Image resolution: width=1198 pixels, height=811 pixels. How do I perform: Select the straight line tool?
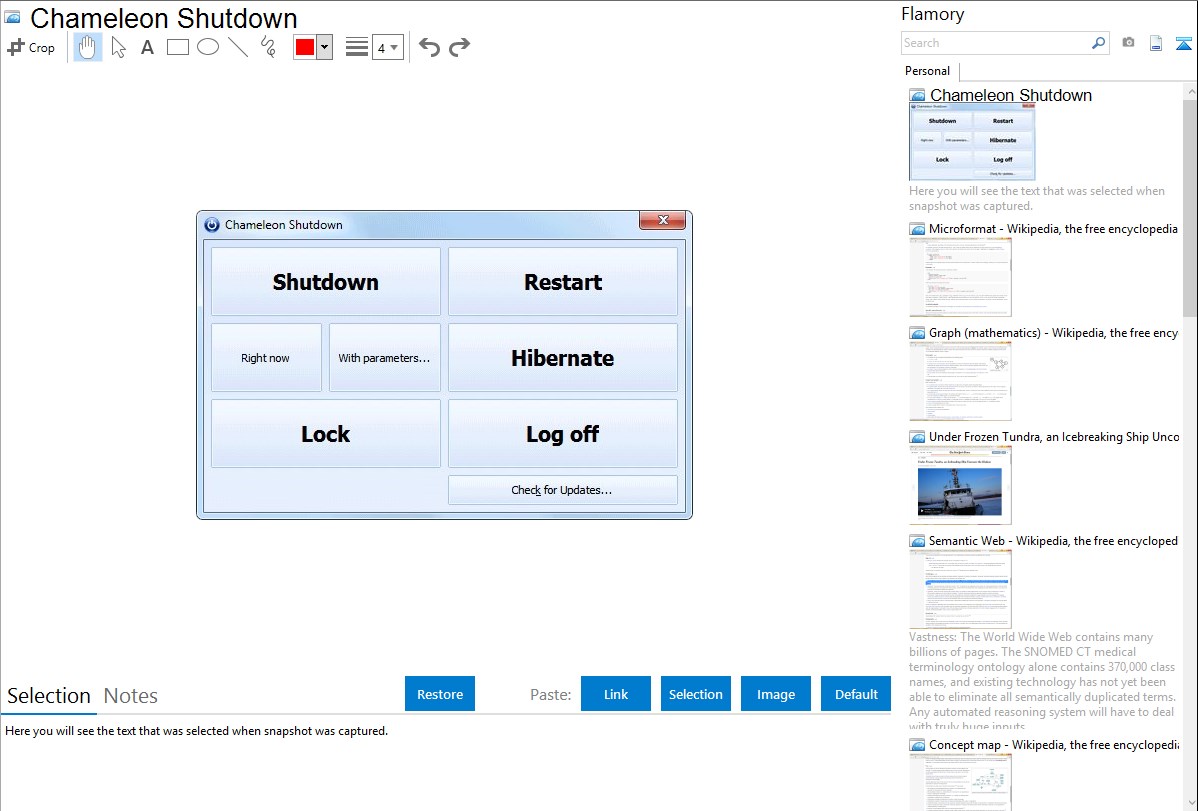[237, 47]
